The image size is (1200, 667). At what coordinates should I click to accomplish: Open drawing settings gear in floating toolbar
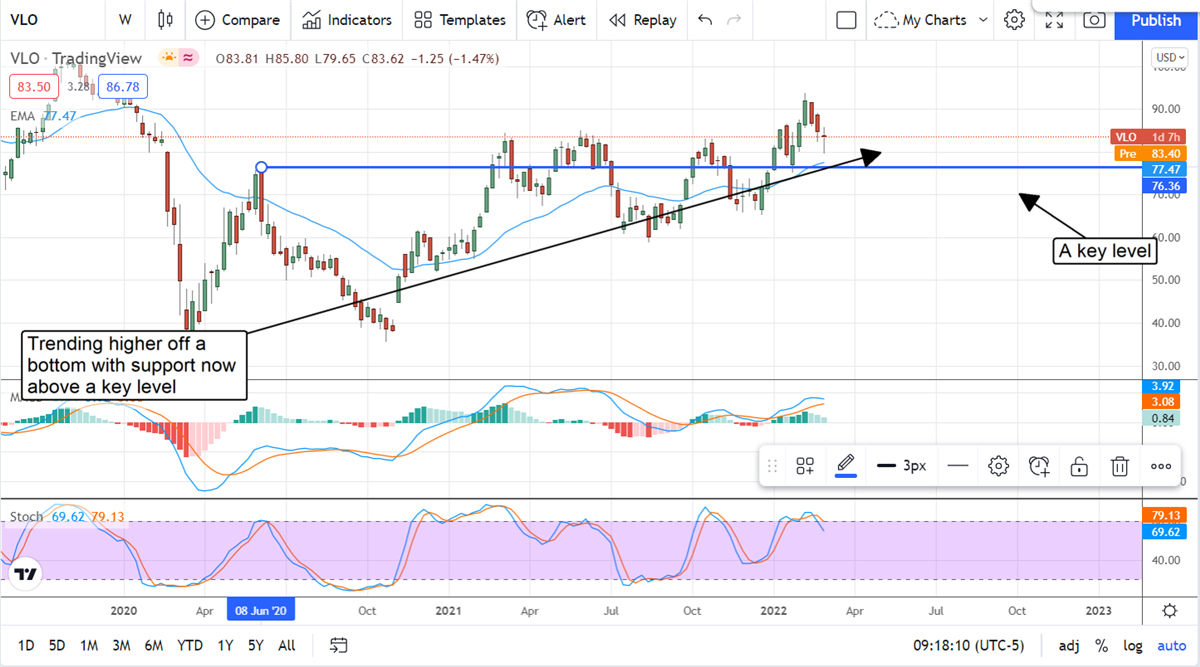coord(997,466)
